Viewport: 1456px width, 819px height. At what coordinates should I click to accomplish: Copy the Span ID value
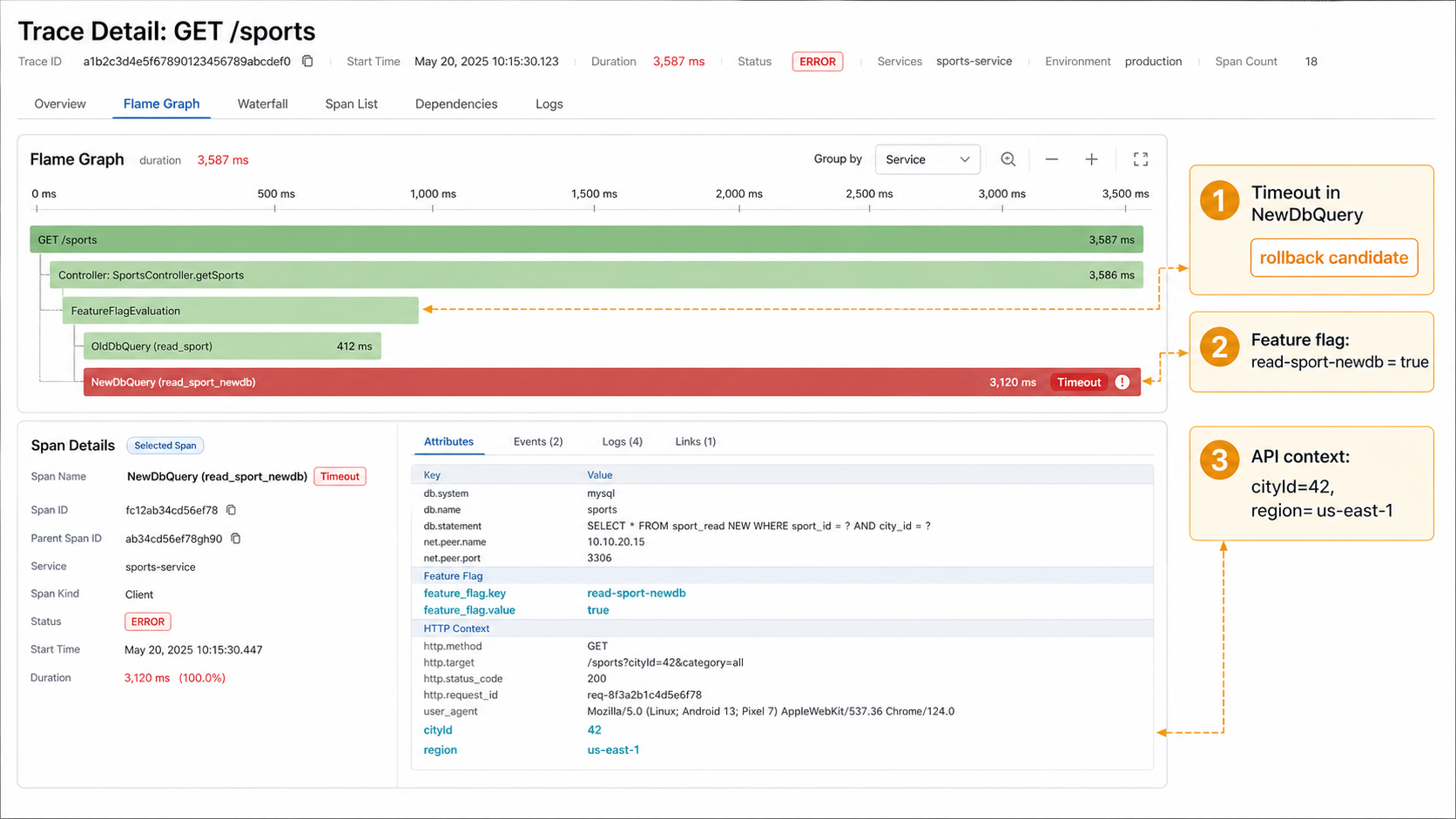tap(232, 510)
